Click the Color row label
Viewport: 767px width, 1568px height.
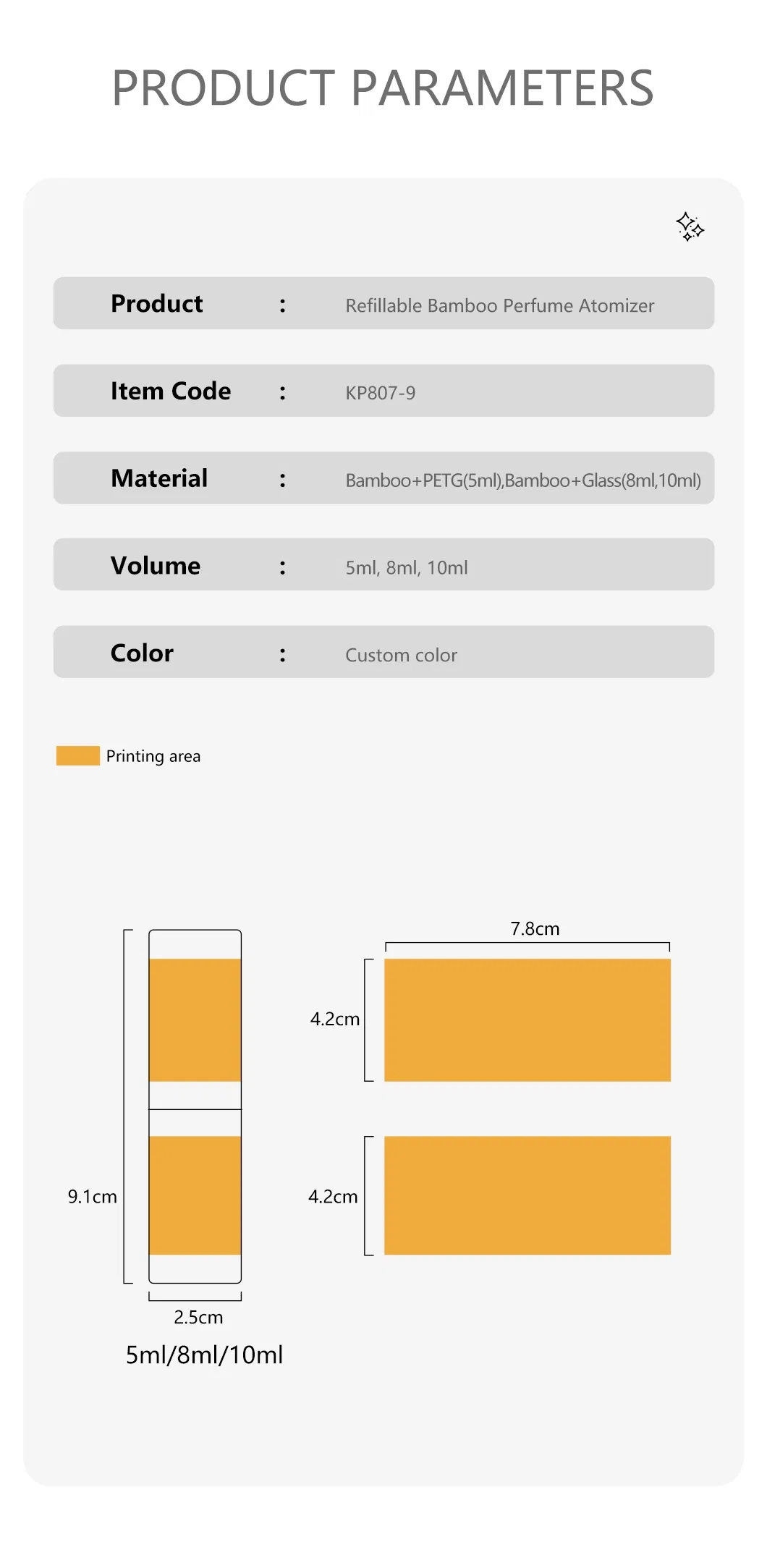coord(142,653)
